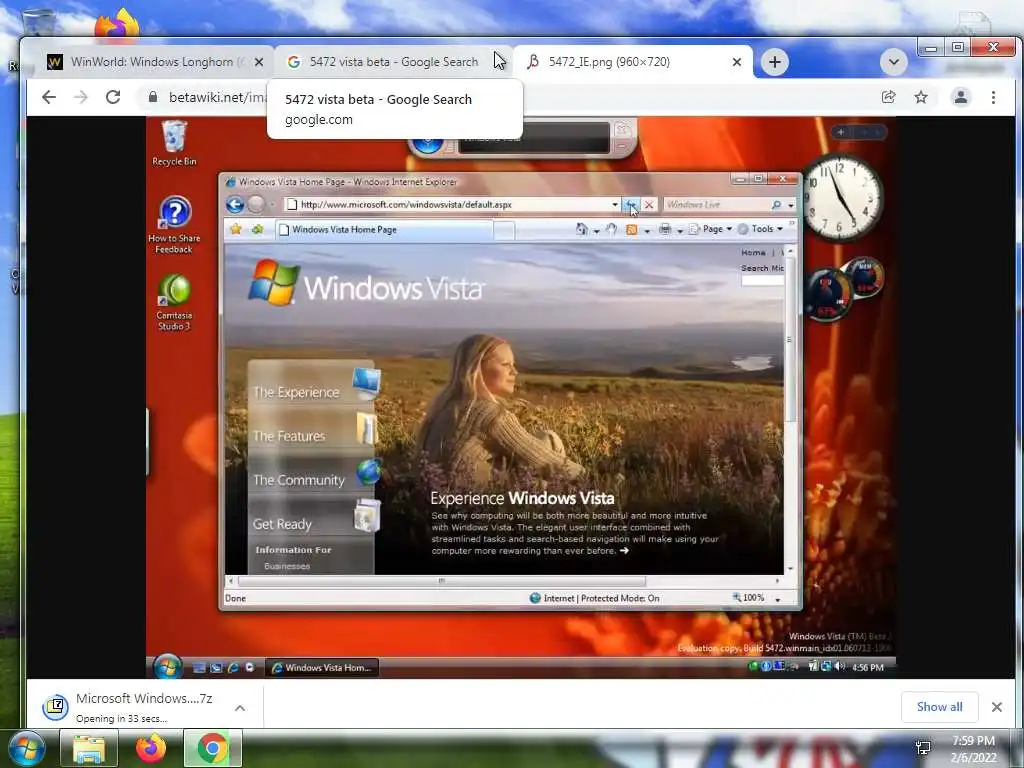This screenshot has height=768, width=1024.
Task: Click the How to Share Feedback shortcut
Action: (x=174, y=225)
